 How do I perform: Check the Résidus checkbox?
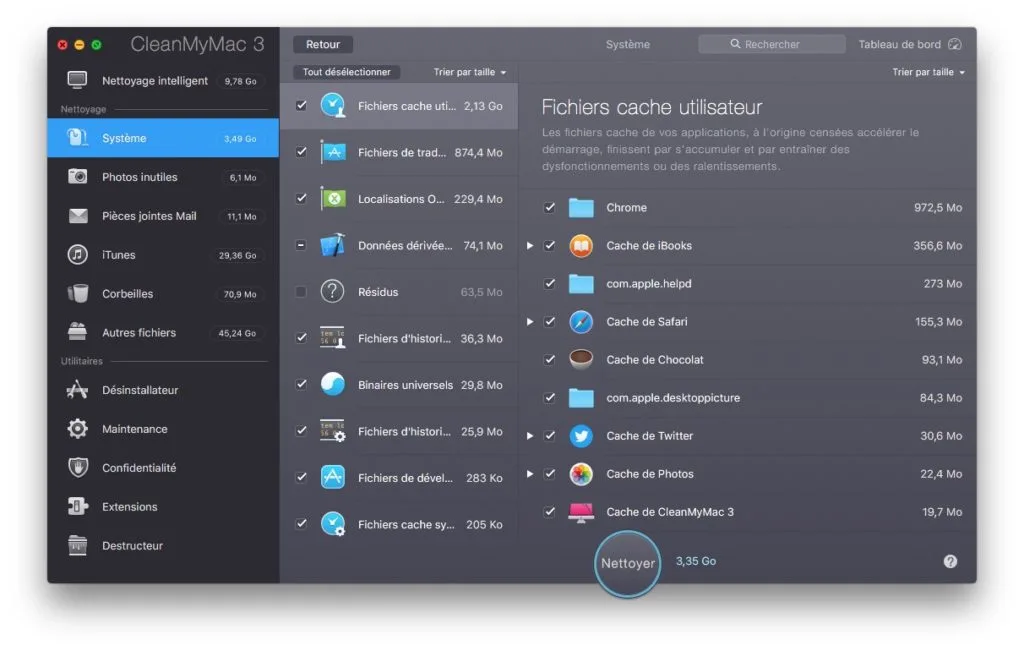[x=300, y=291]
